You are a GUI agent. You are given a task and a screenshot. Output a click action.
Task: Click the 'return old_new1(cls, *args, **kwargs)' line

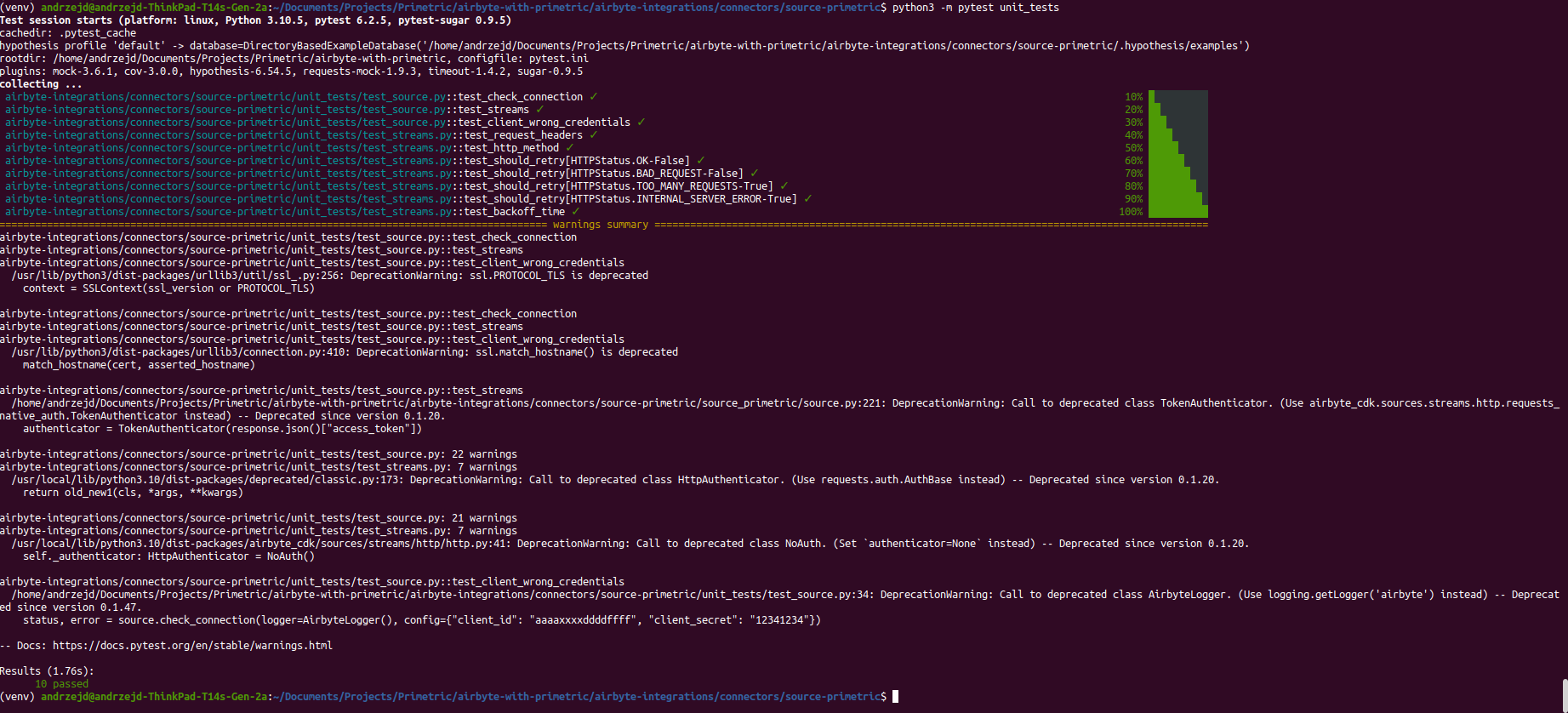(x=133, y=493)
